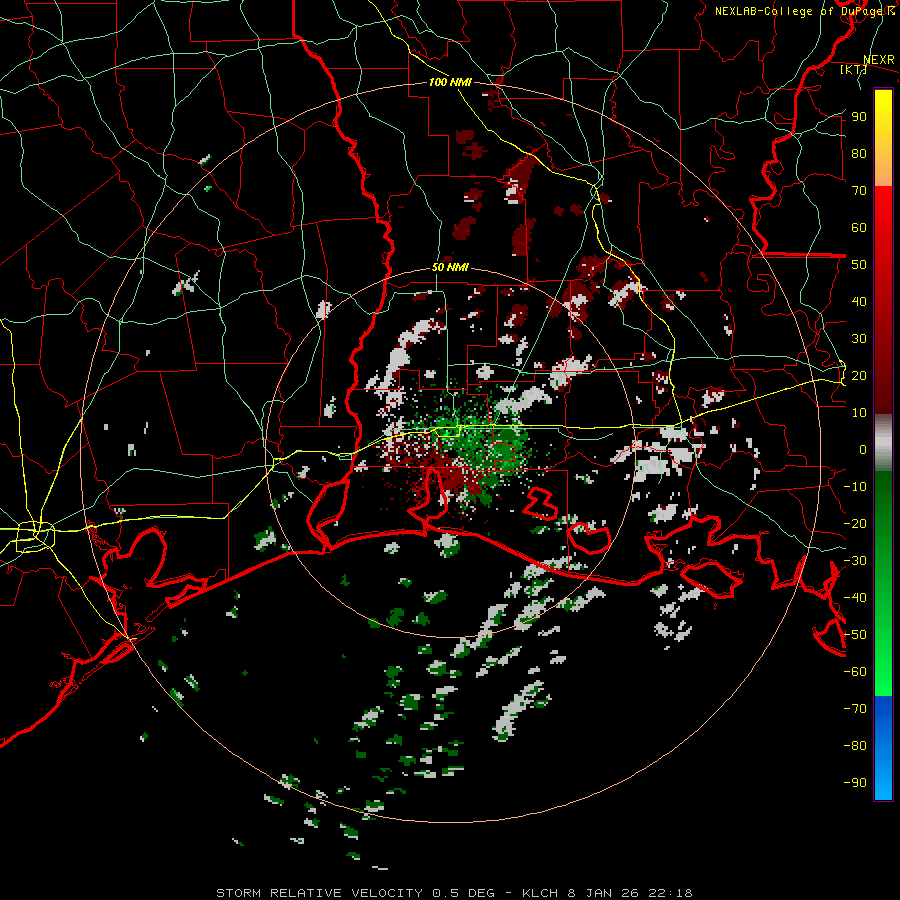900x900 pixels.
Task: Click the -70 scale value
Action: [855, 709]
